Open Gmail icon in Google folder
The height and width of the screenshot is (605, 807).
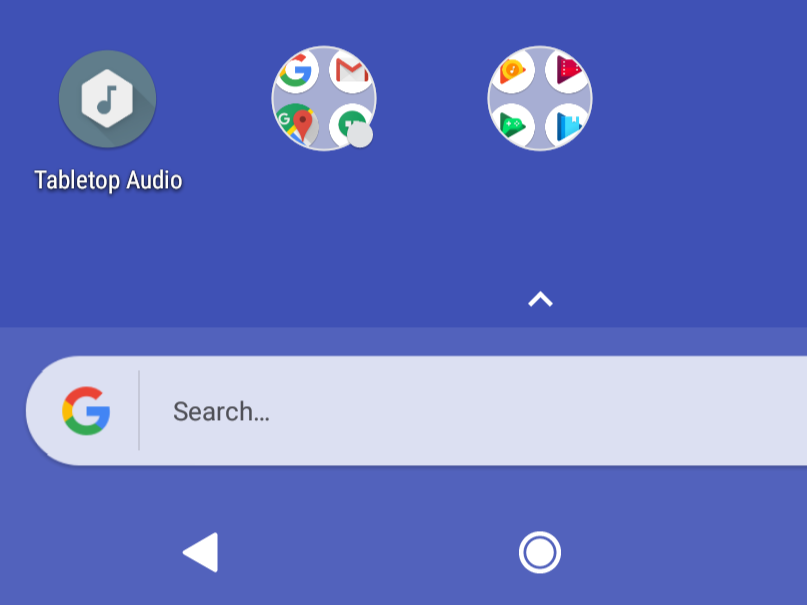pyautogui.click(x=351, y=71)
